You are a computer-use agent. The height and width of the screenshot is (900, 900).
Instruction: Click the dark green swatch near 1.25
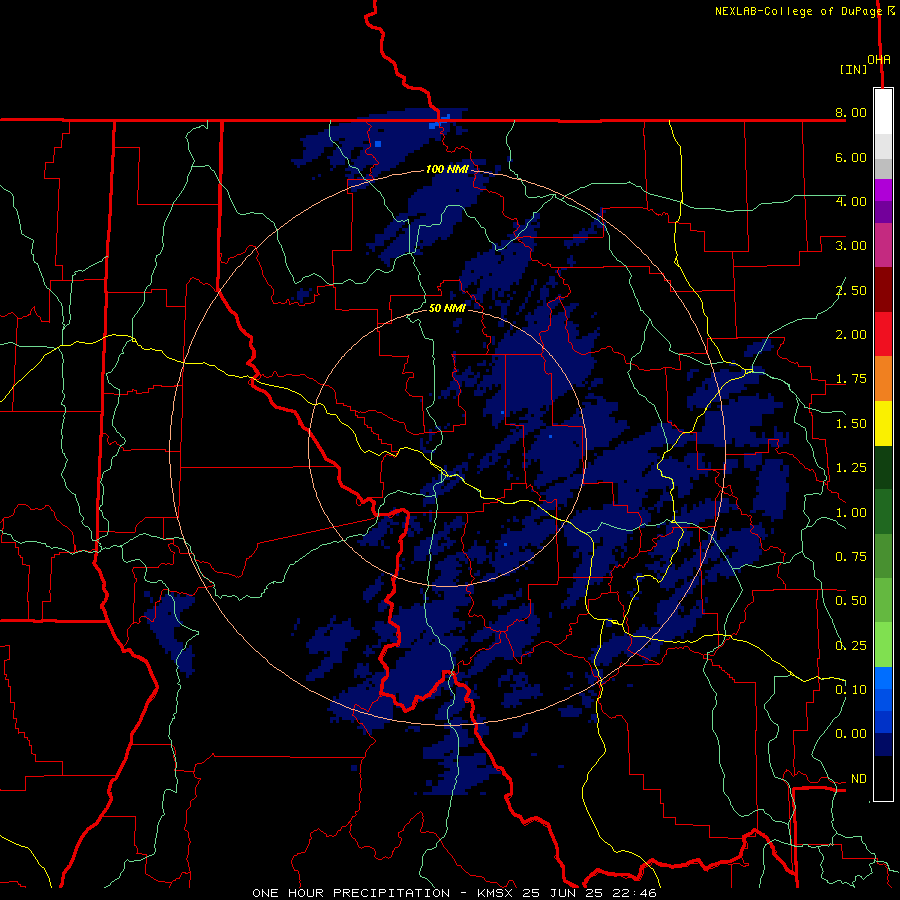883,467
